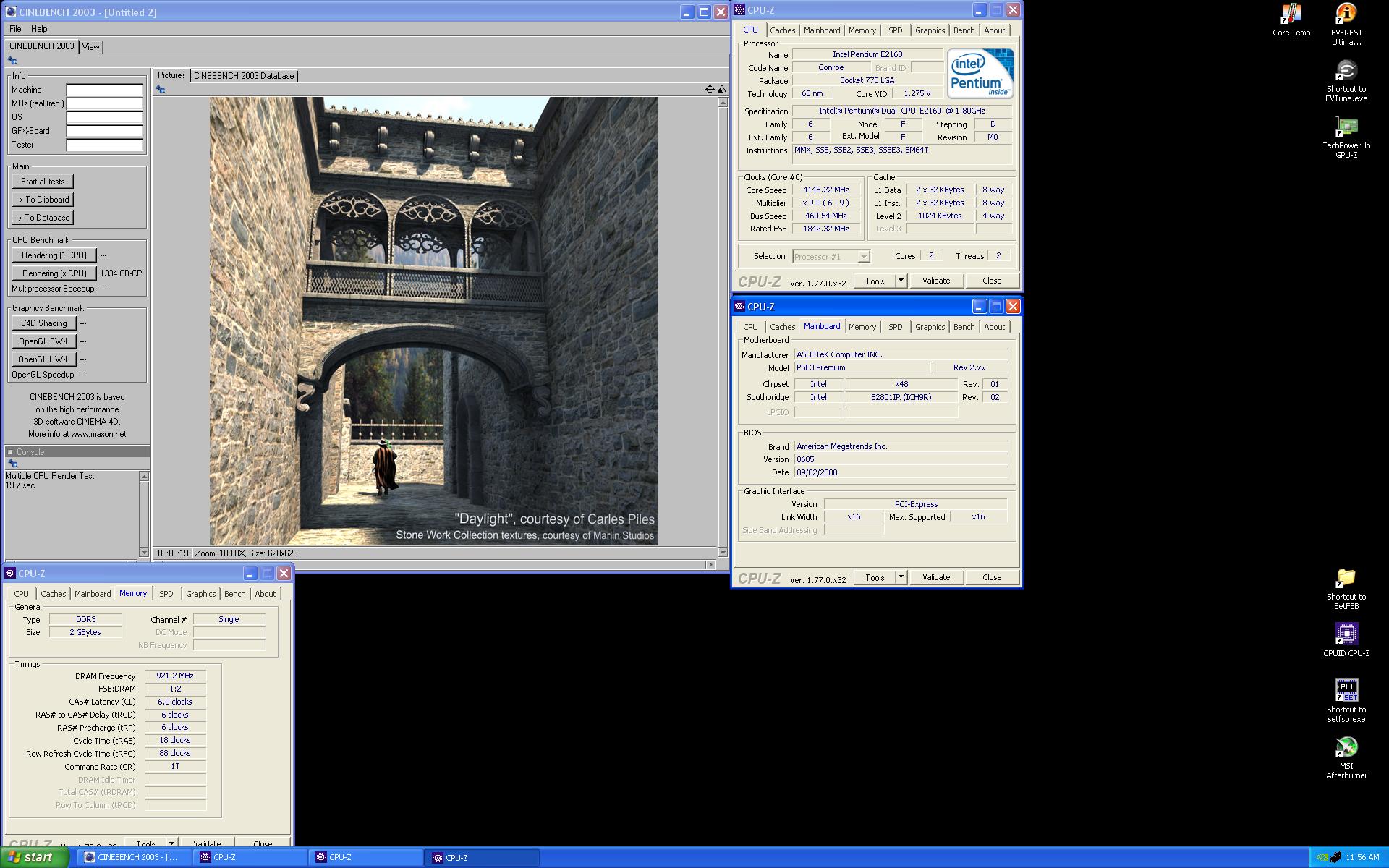Open the File menu in CINEBENCH
This screenshot has width=1389, height=868.
pyautogui.click(x=15, y=29)
